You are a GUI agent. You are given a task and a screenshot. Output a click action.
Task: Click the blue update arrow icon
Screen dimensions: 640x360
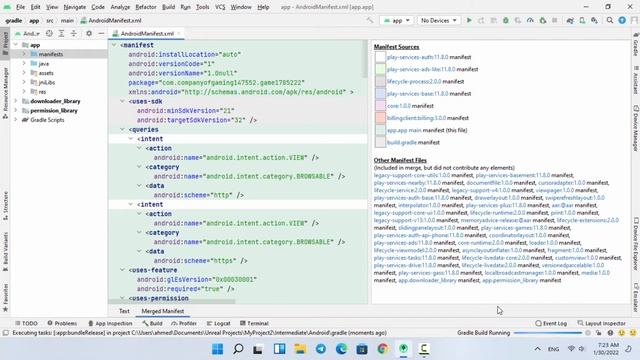pyautogui.click(x=622, y=20)
